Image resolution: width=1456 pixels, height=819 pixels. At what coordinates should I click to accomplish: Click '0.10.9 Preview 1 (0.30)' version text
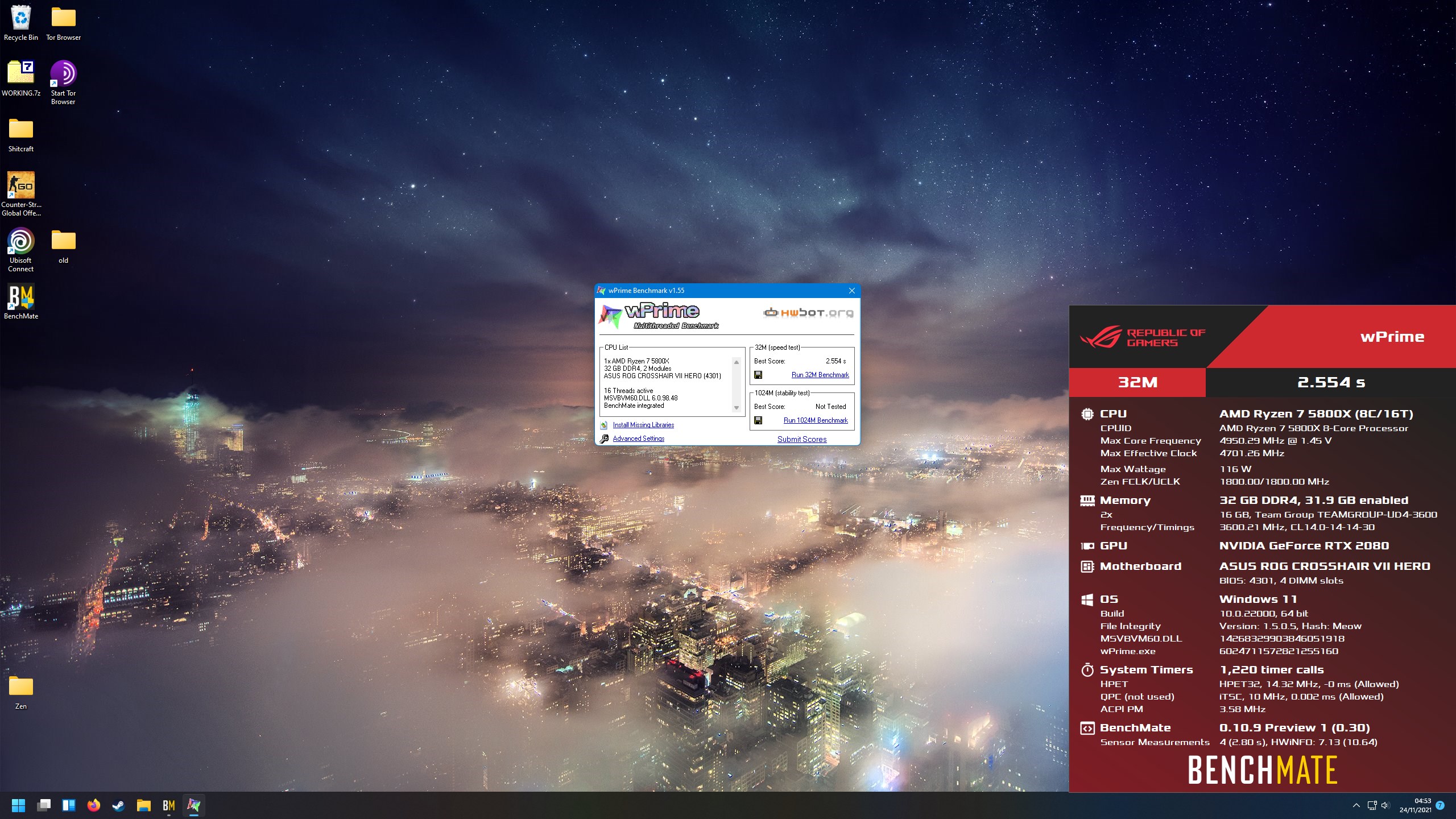1294,728
